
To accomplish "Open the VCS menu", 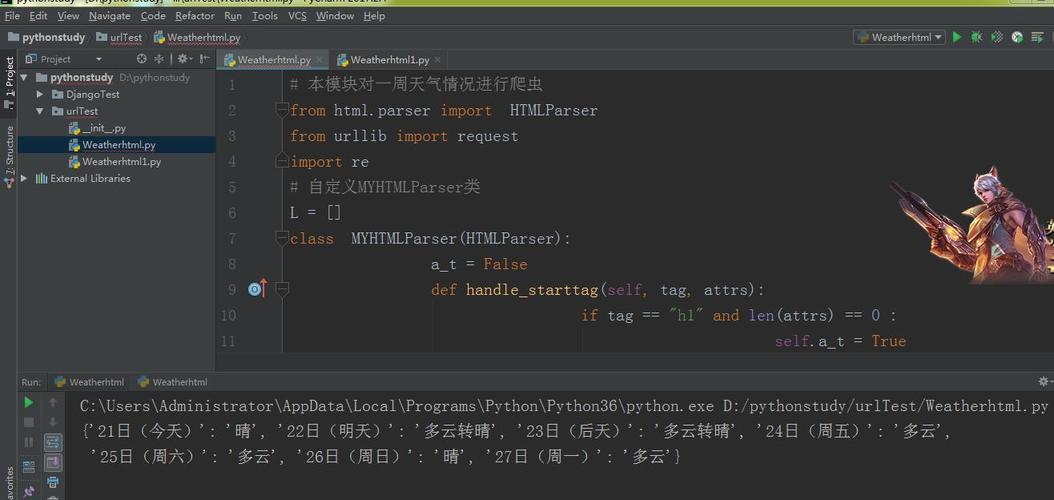I will (297, 15).
